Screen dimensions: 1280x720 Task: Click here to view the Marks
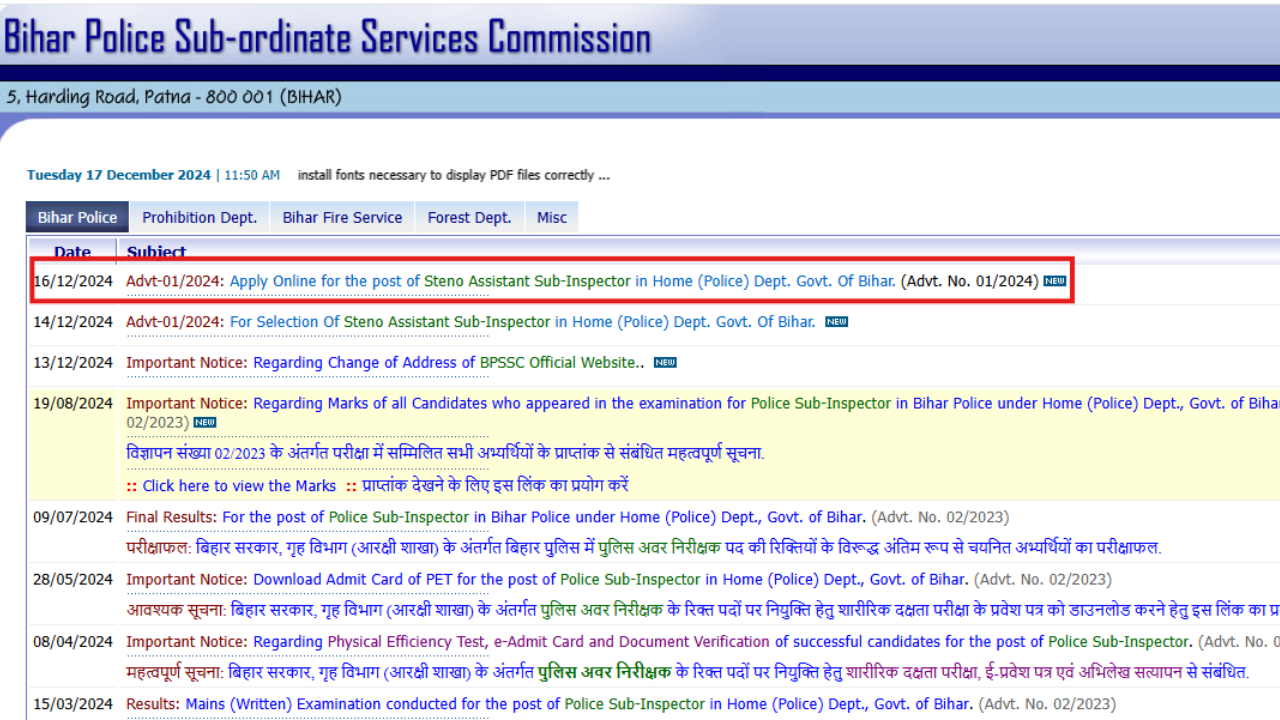(x=239, y=486)
